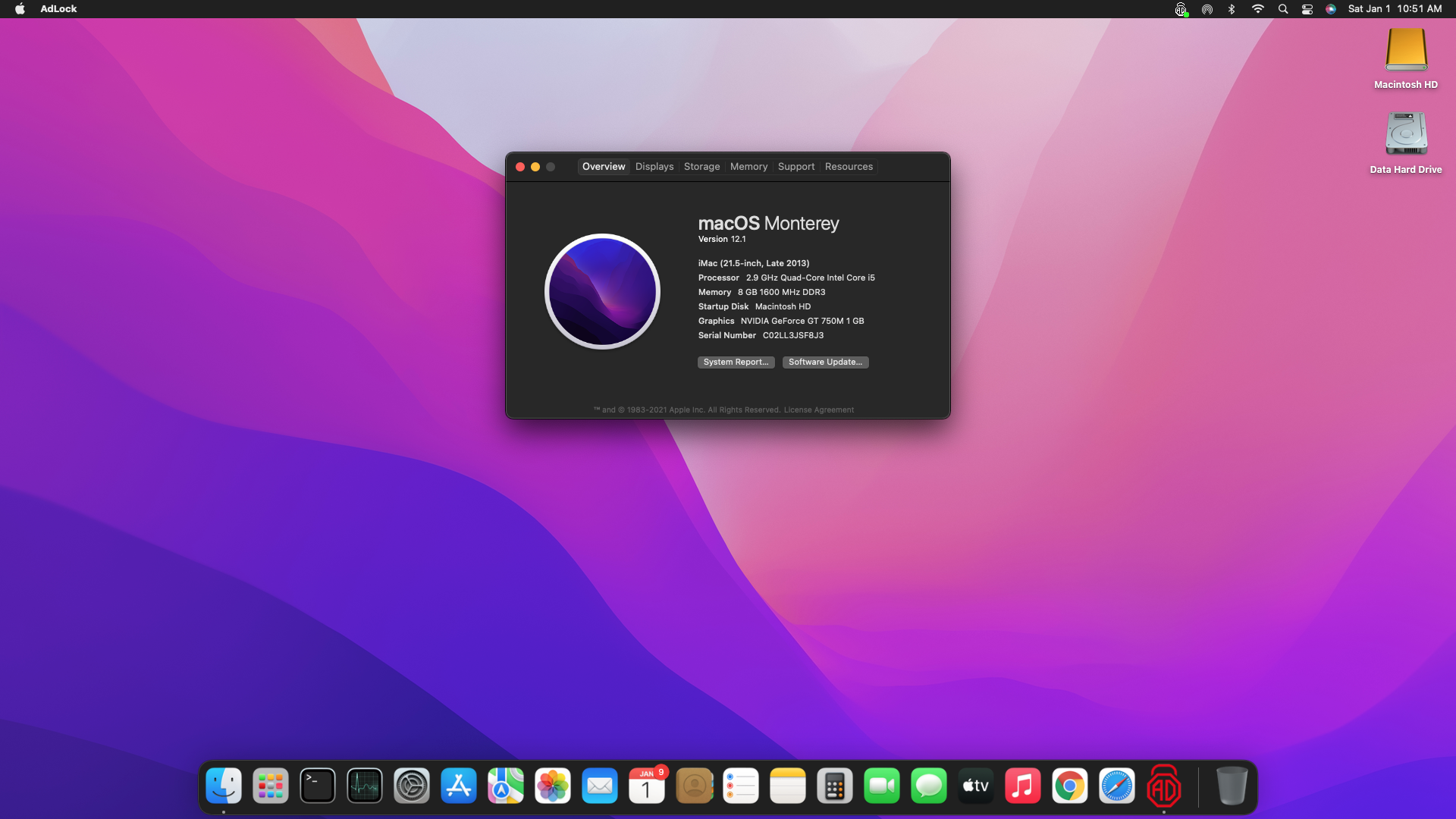Open Launchpad from the Dock
This screenshot has height=819, width=1456.
[271, 786]
